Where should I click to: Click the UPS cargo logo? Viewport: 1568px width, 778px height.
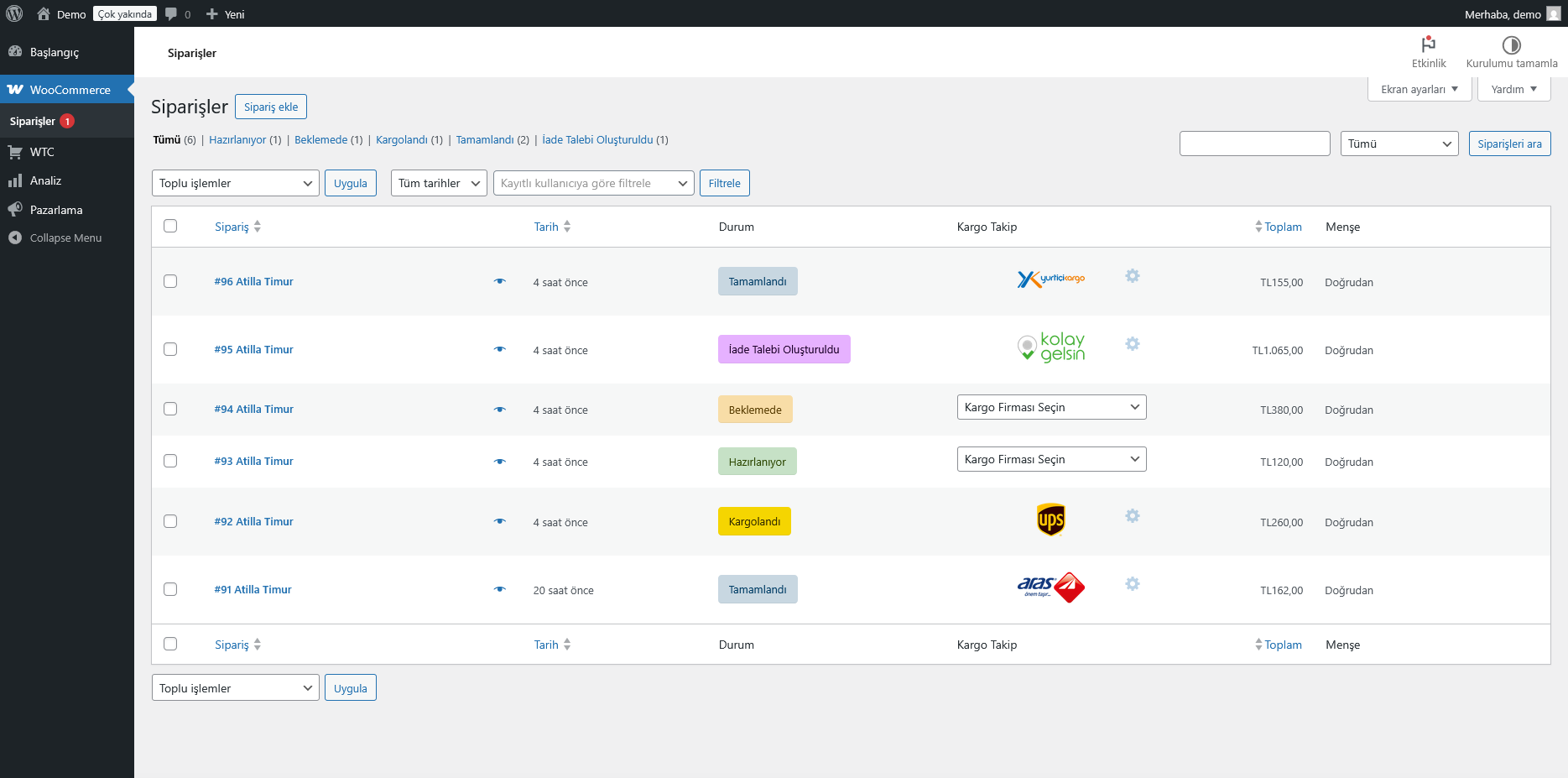[1050, 520]
